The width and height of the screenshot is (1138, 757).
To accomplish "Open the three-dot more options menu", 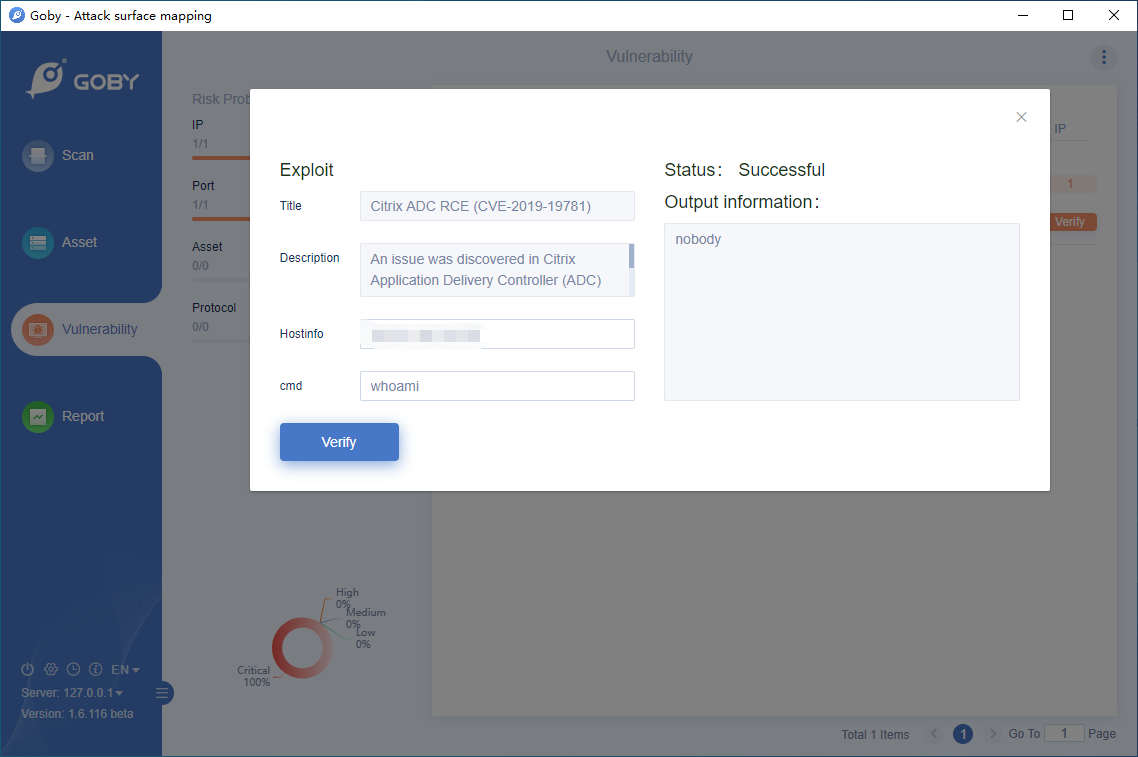I will point(1104,57).
